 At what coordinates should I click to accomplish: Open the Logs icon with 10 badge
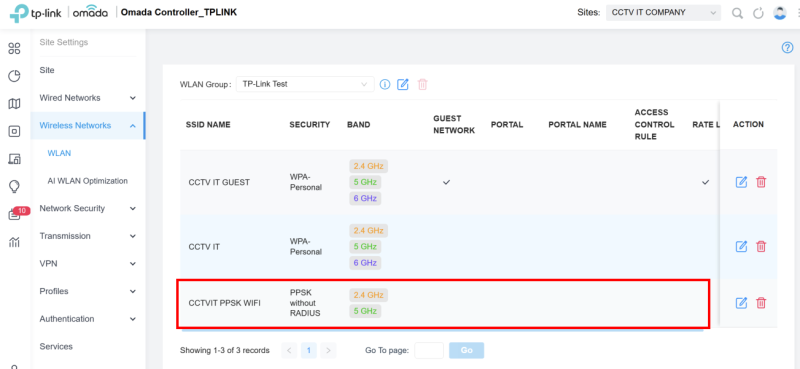pos(14,214)
